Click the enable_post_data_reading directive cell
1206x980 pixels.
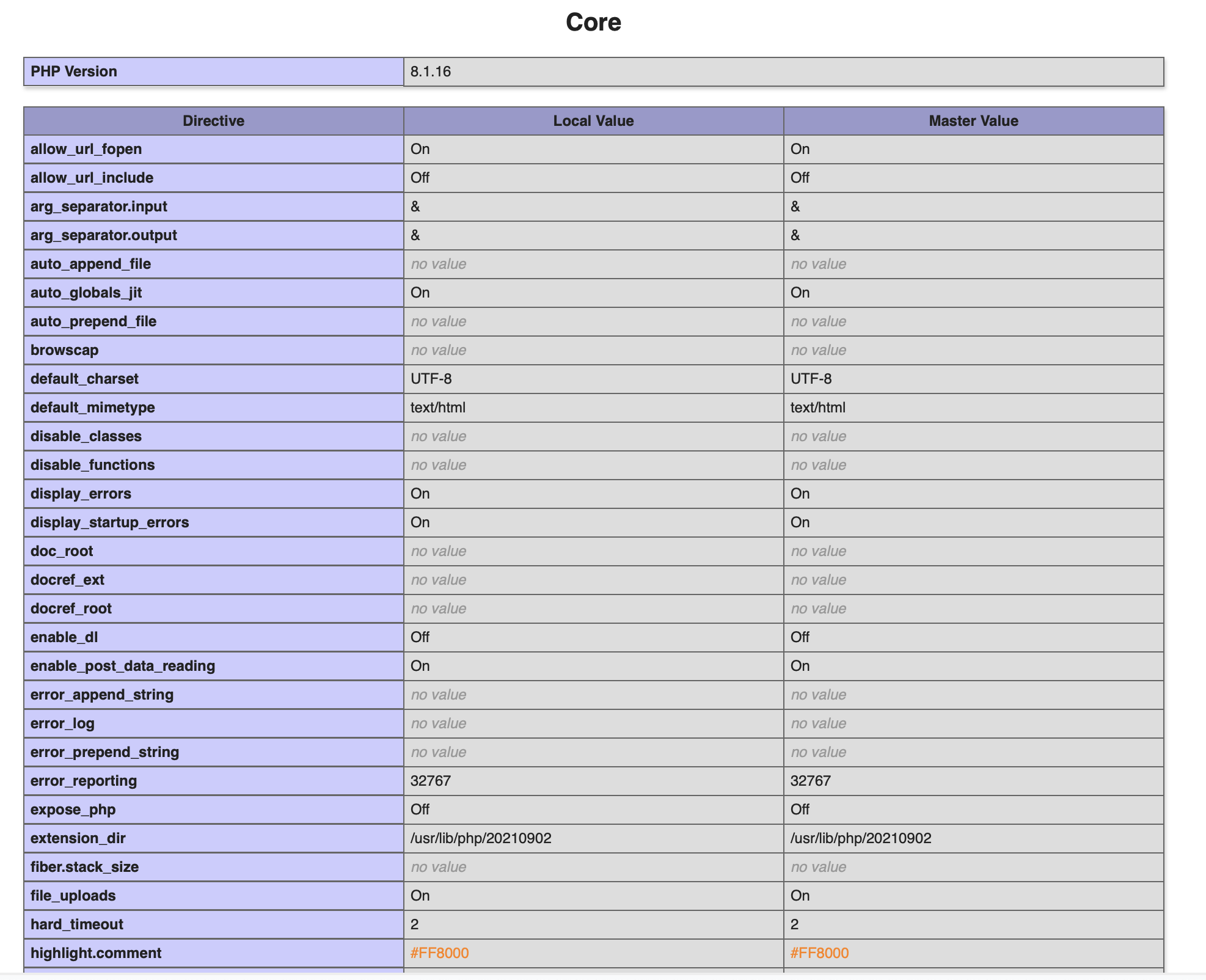click(214, 666)
